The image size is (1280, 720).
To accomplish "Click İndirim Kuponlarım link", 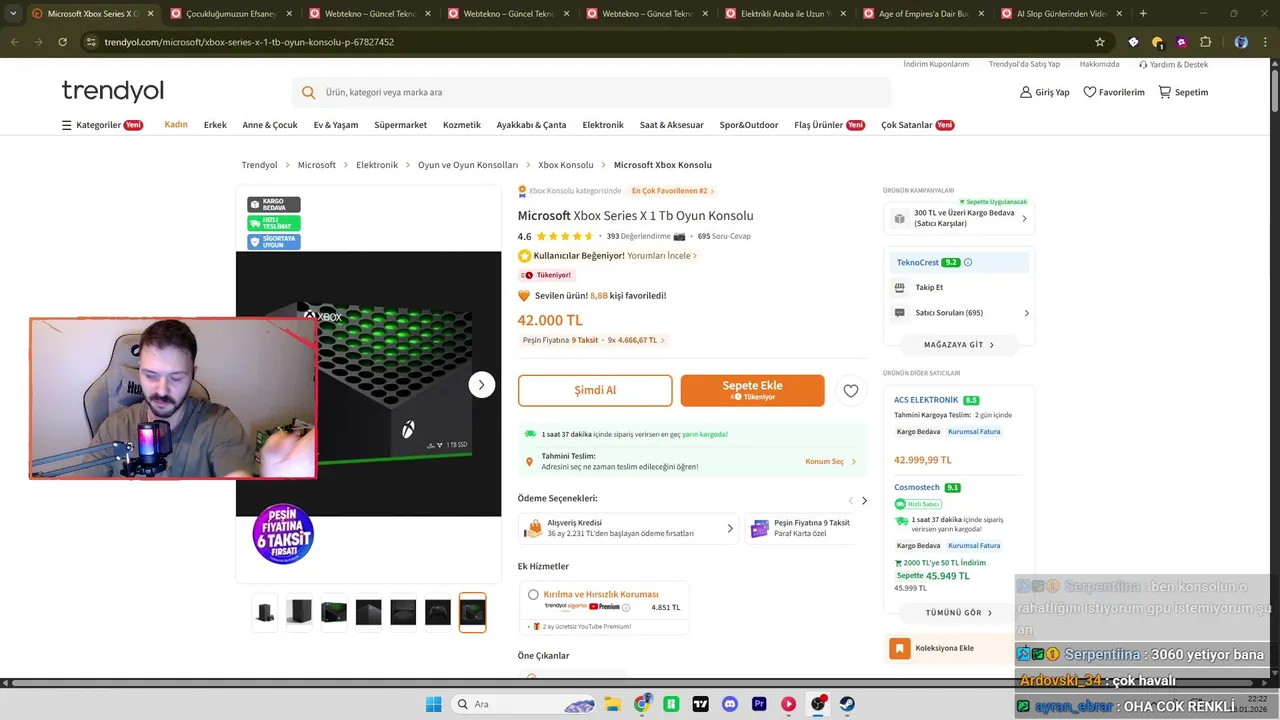I will [x=936, y=64].
